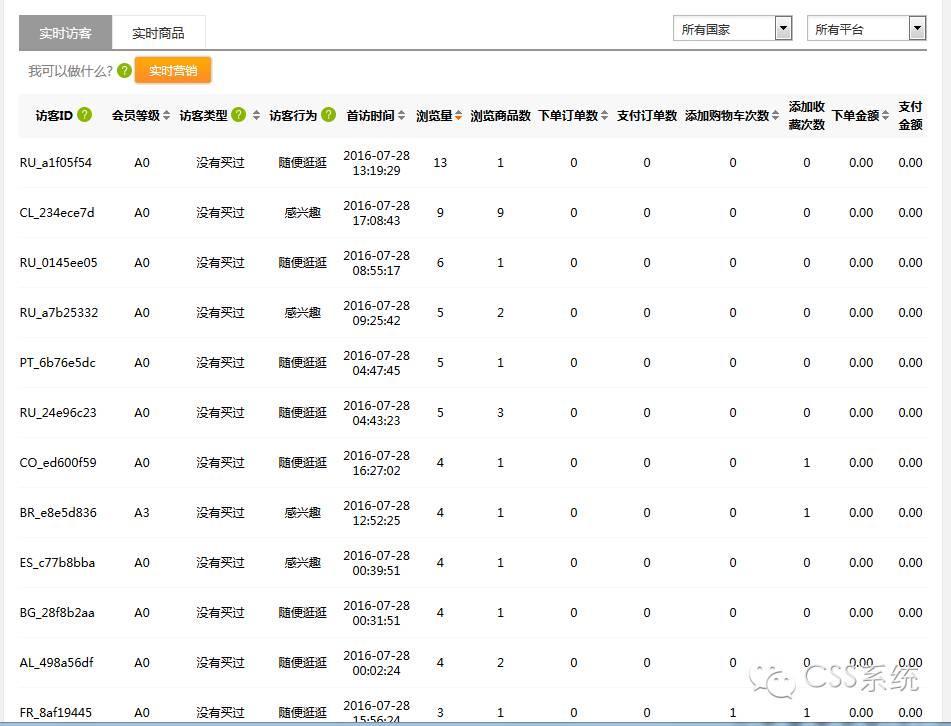951x726 pixels.
Task: Click the help icon beside 访客行为
Action: (328, 115)
